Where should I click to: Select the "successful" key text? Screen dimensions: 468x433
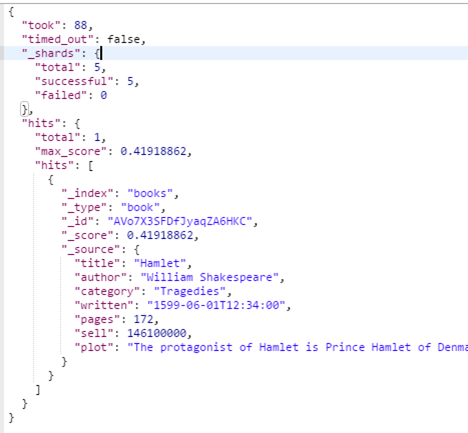(73, 81)
